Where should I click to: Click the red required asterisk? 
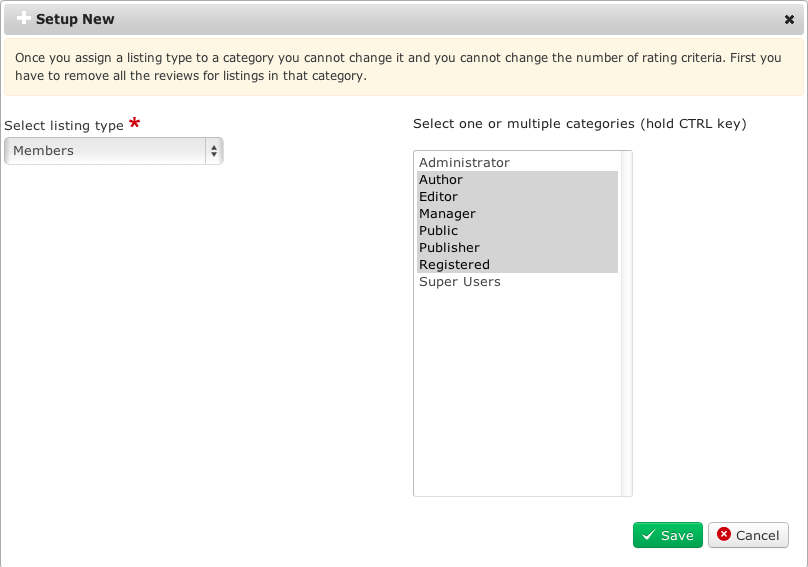click(x=134, y=124)
